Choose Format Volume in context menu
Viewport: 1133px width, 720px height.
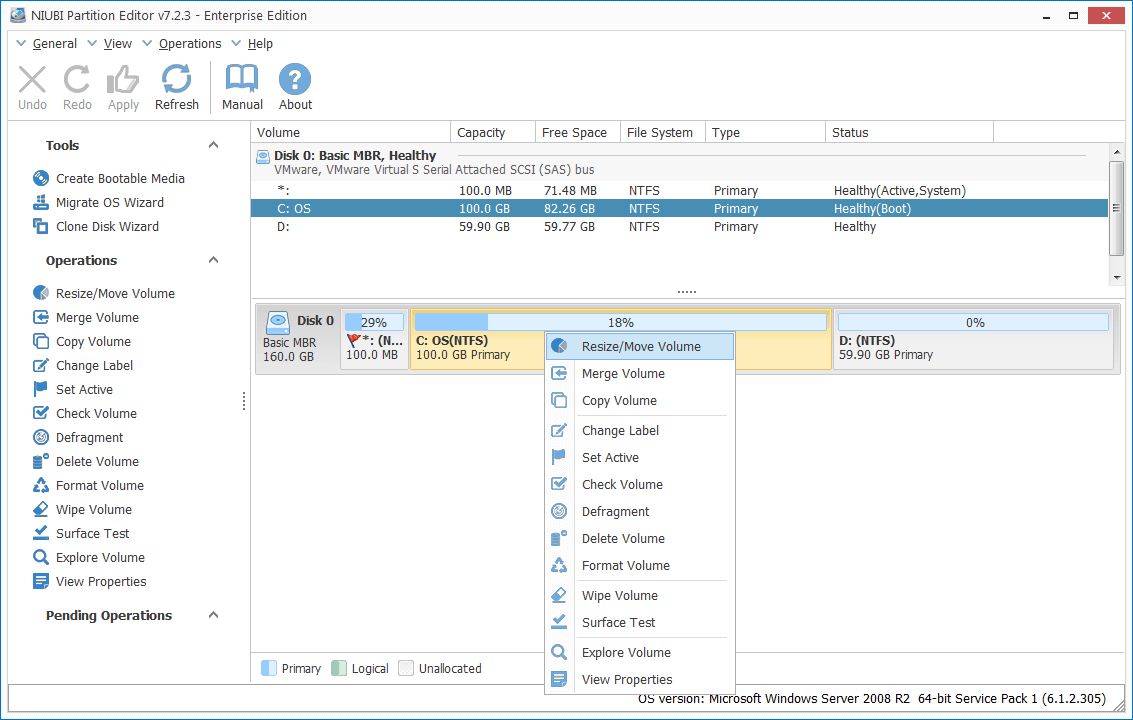click(x=640, y=565)
